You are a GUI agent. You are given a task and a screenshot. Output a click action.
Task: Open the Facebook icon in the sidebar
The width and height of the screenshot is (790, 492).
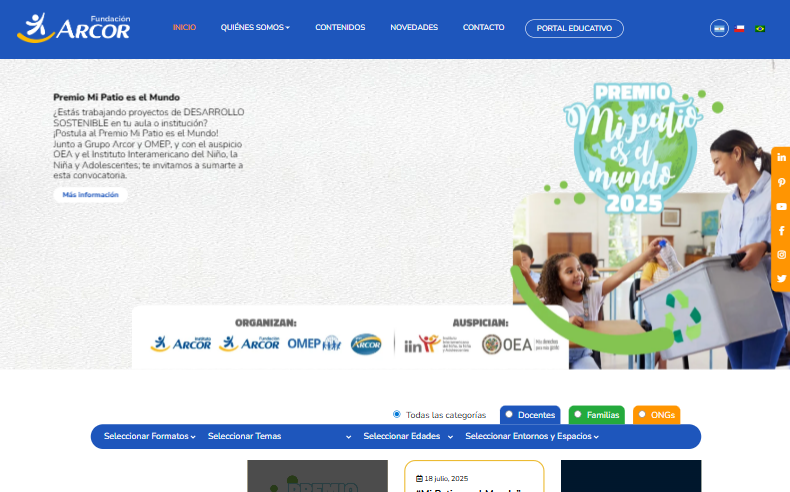(781, 231)
